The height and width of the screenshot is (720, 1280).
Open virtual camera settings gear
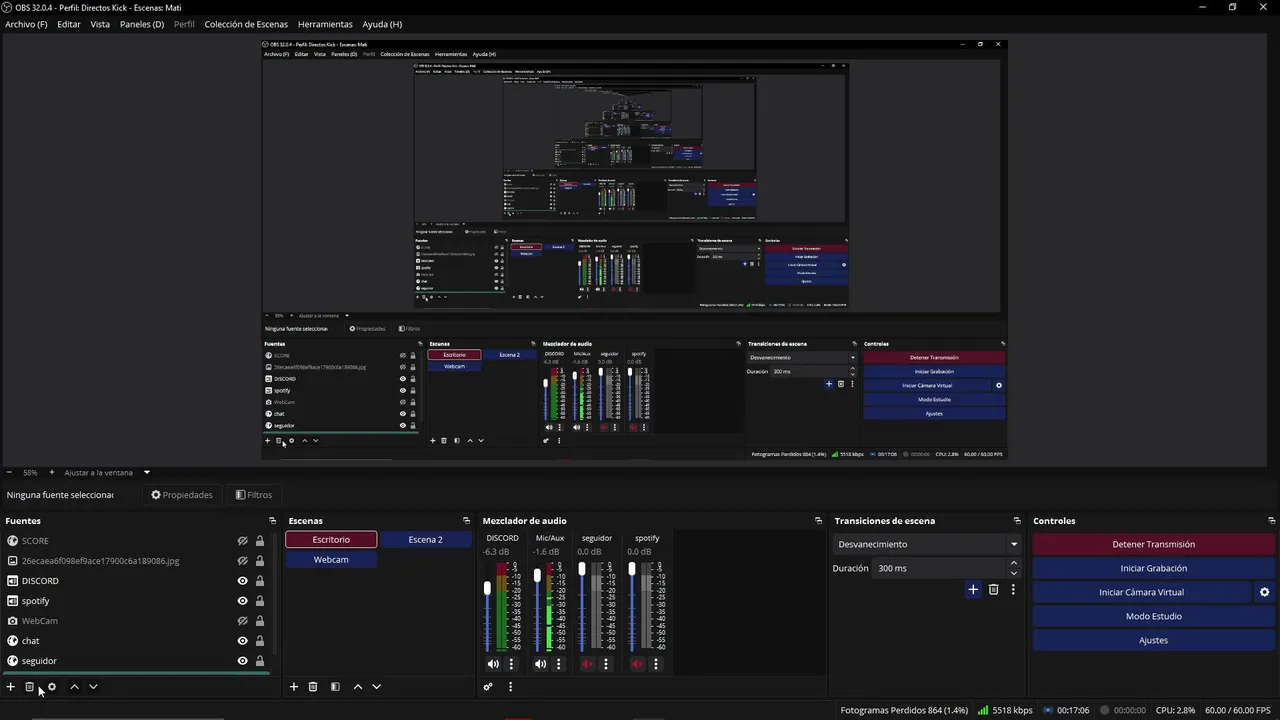(x=1264, y=592)
